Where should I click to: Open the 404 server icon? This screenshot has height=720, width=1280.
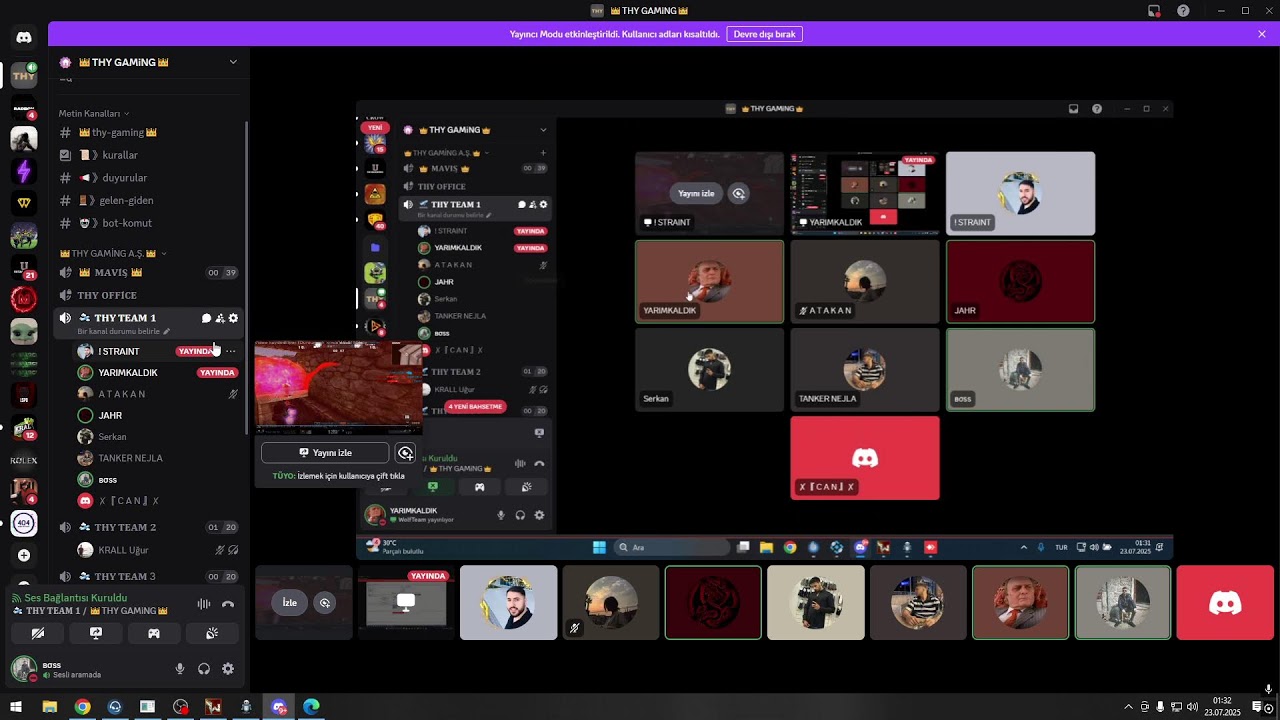(x=24, y=523)
